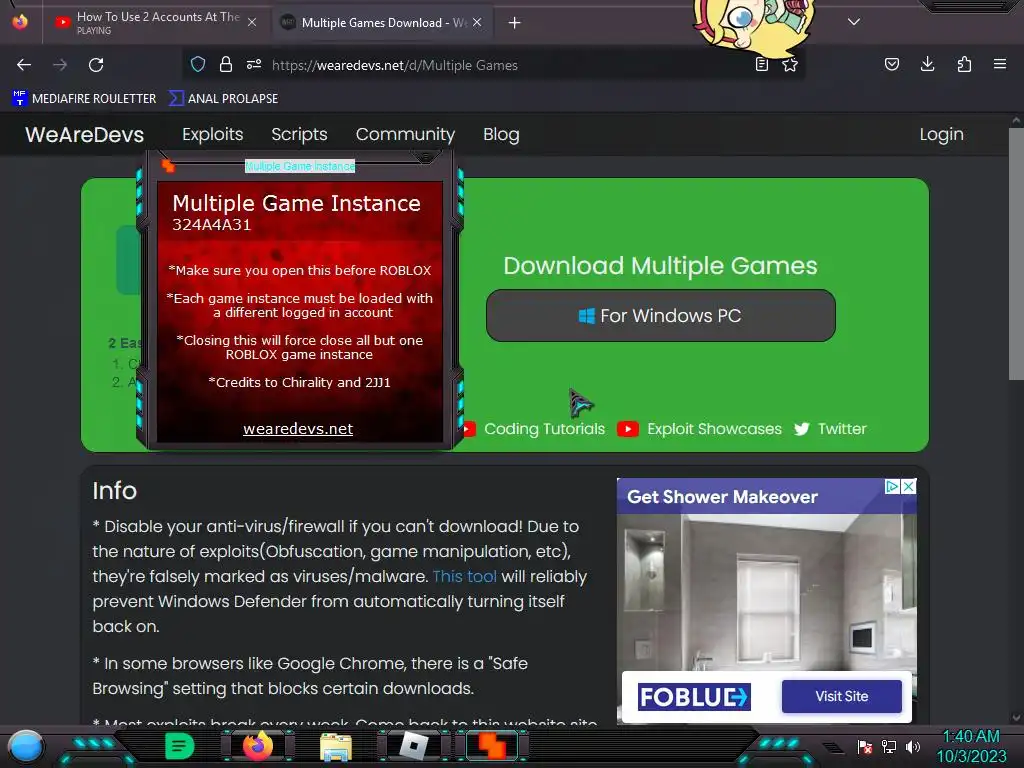Expand the list all tabs chevron
Image resolution: width=1024 pixels, height=768 pixels.
(x=854, y=22)
